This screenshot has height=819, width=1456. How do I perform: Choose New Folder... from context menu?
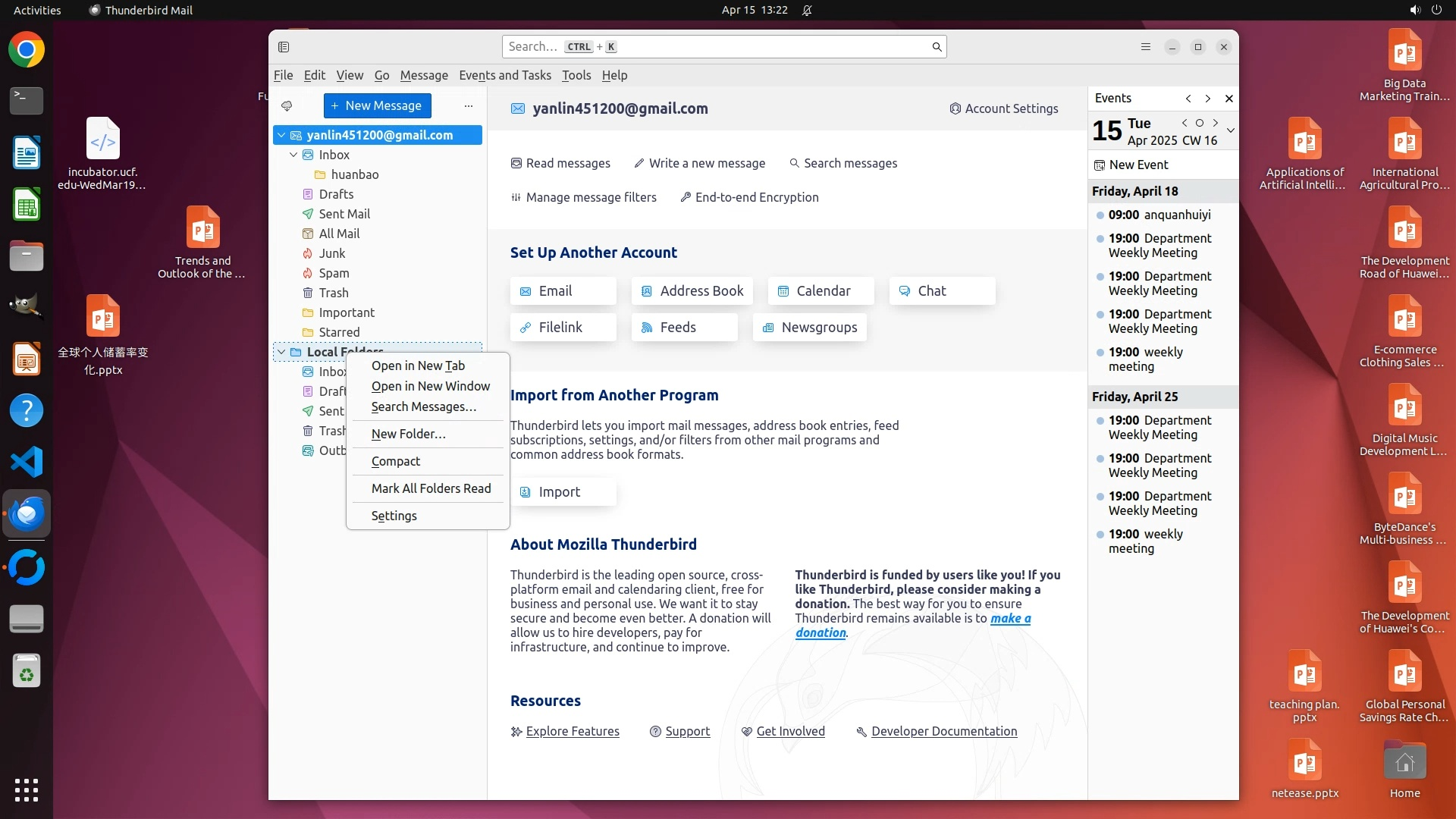tap(408, 435)
